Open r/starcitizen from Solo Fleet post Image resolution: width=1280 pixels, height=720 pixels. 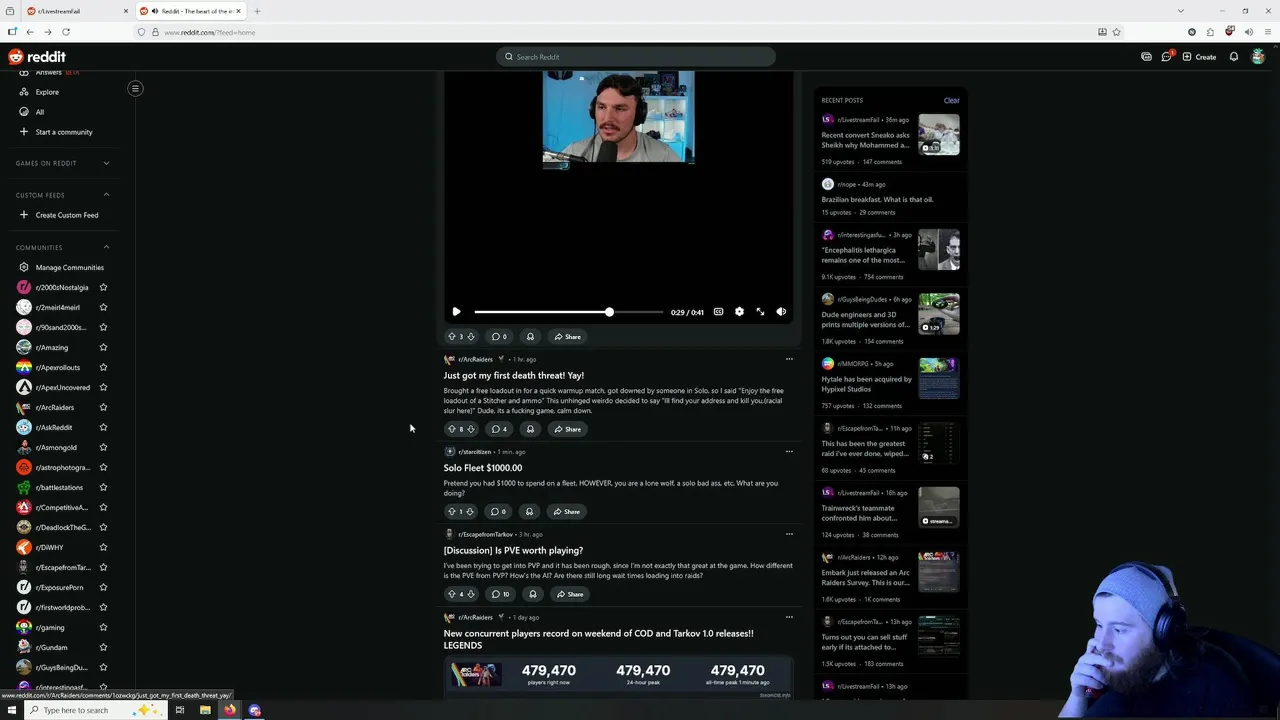click(474, 452)
